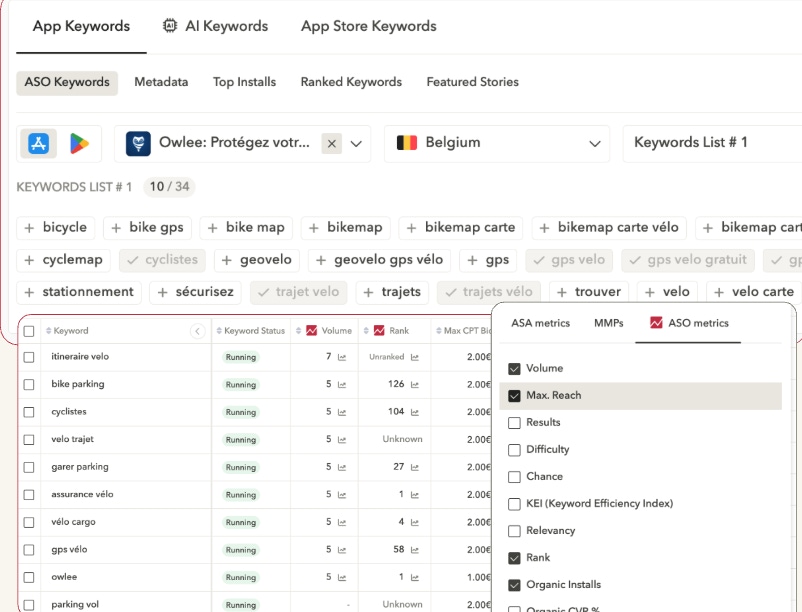Select the Apple App Store platform icon
Viewport: 802px width, 612px height.
(38, 143)
